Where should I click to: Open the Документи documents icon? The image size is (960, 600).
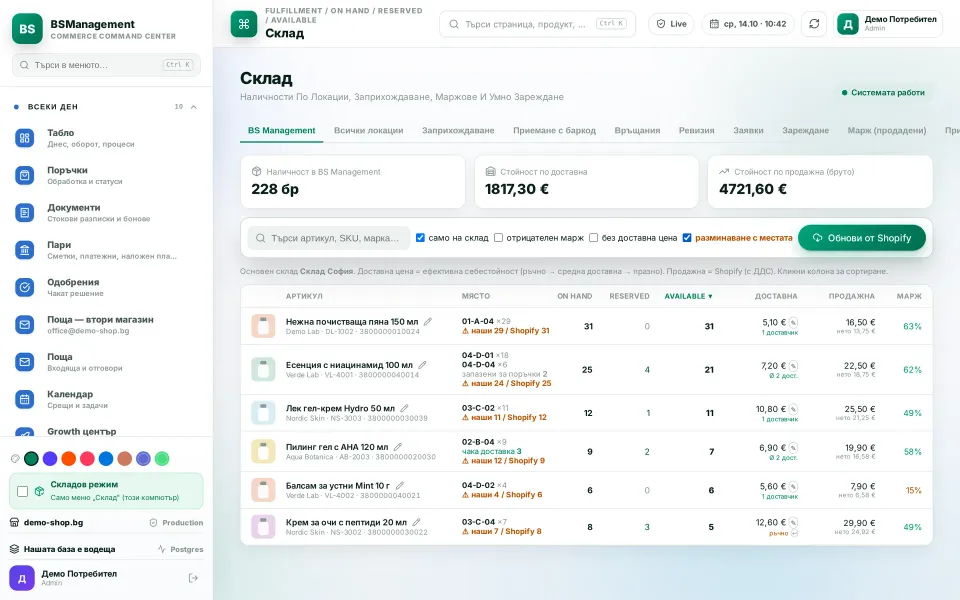coord(24,212)
